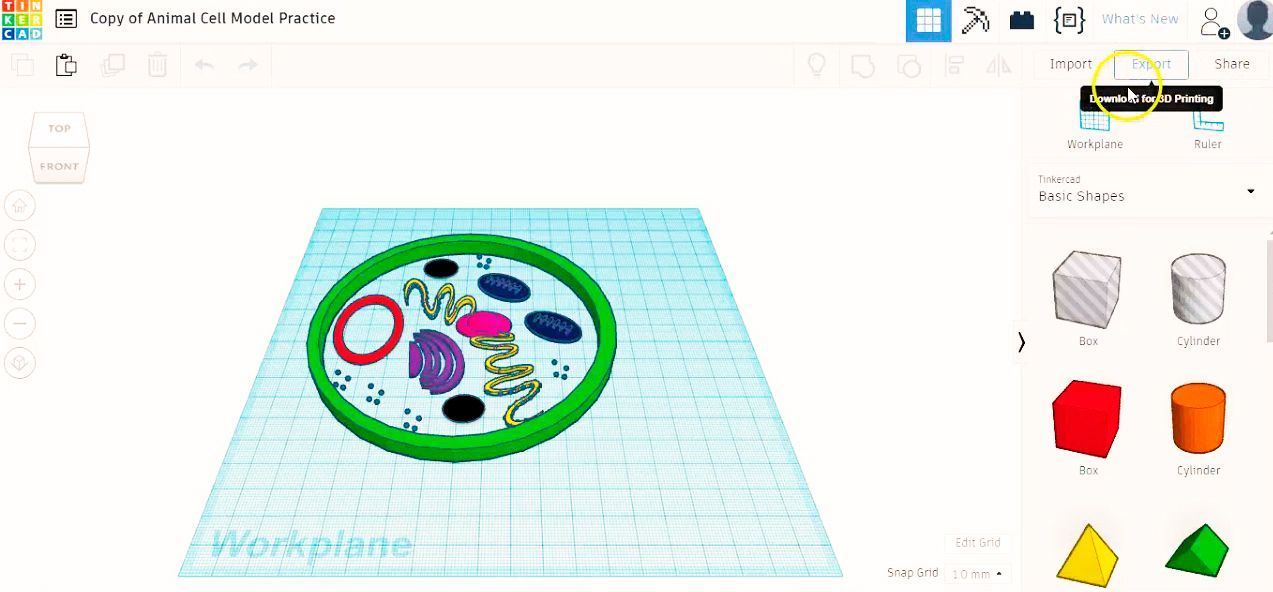Click the design list menu icon
Viewport: 1273px width, 592px height.
tap(66, 19)
